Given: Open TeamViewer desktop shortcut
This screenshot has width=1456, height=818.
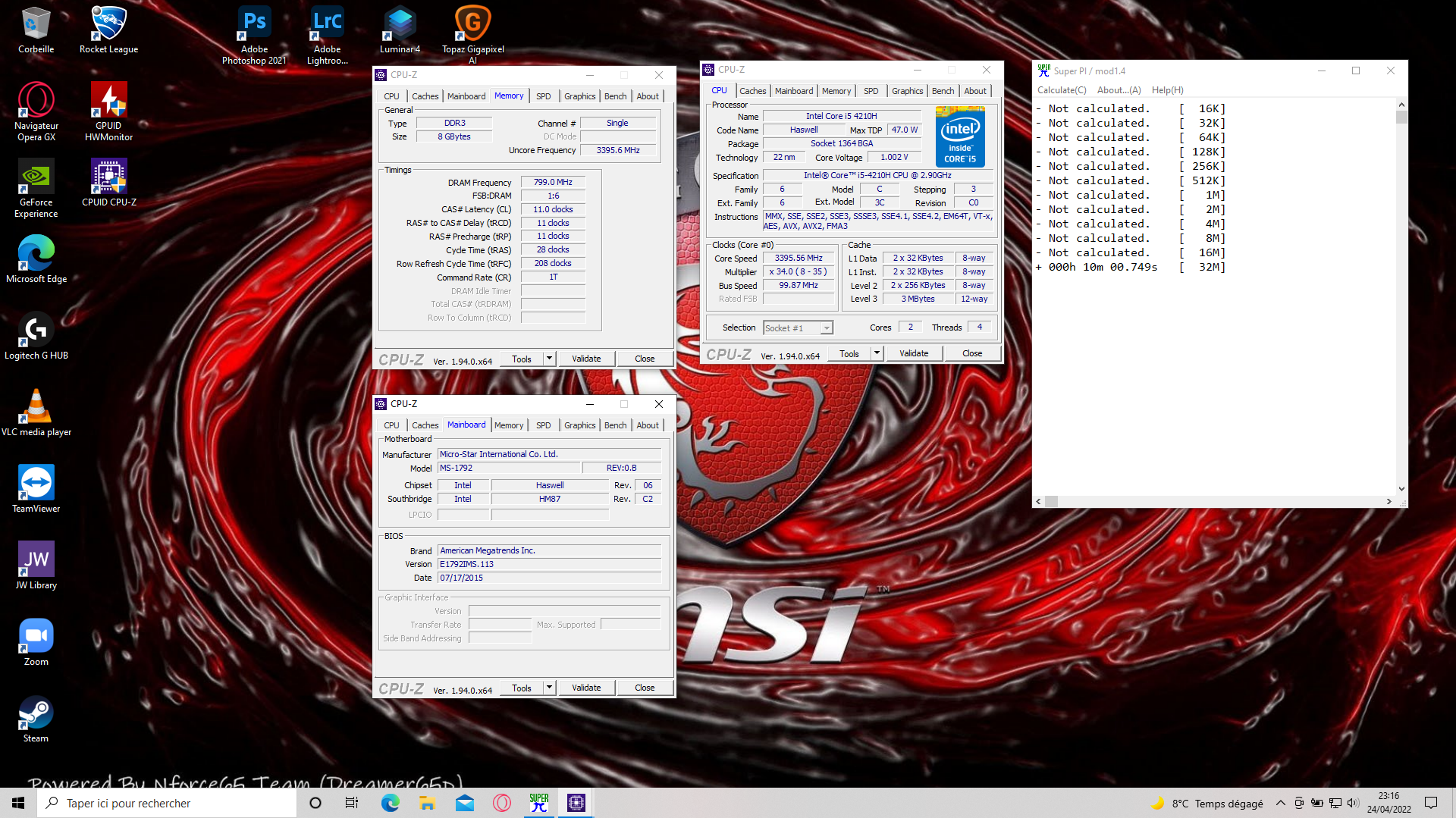Looking at the screenshot, I should (36, 489).
